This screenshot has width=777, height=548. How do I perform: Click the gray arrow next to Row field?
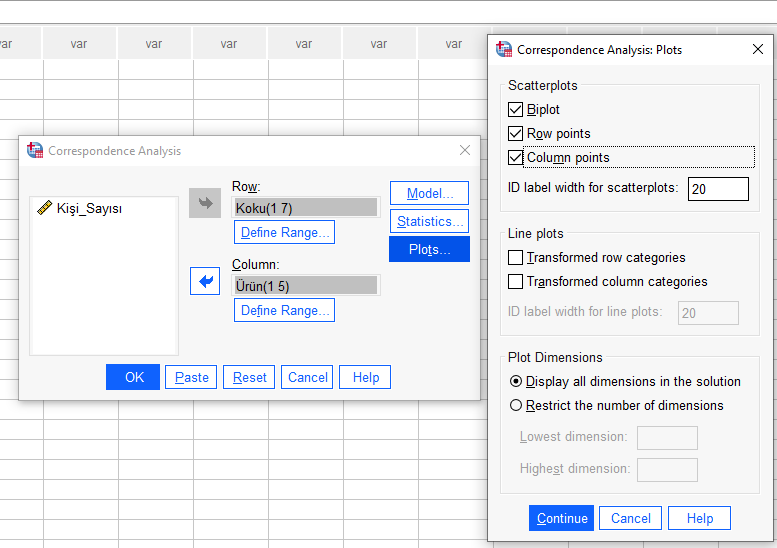204,203
